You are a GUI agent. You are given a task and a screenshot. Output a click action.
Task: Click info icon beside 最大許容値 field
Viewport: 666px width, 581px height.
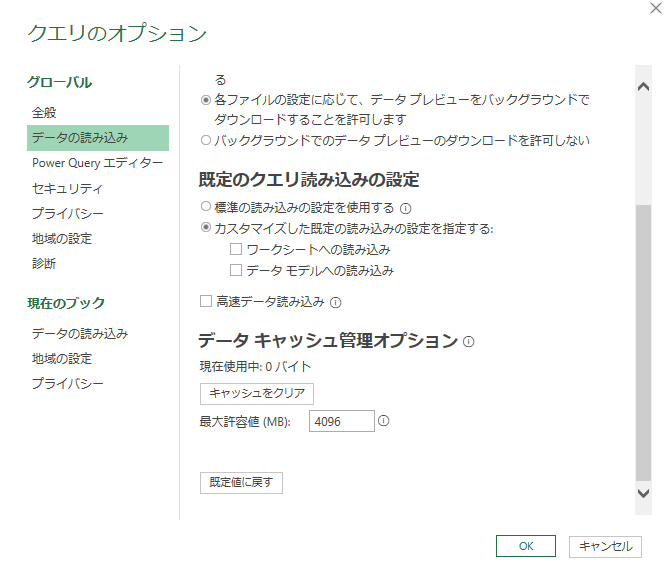click(x=384, y=421)
